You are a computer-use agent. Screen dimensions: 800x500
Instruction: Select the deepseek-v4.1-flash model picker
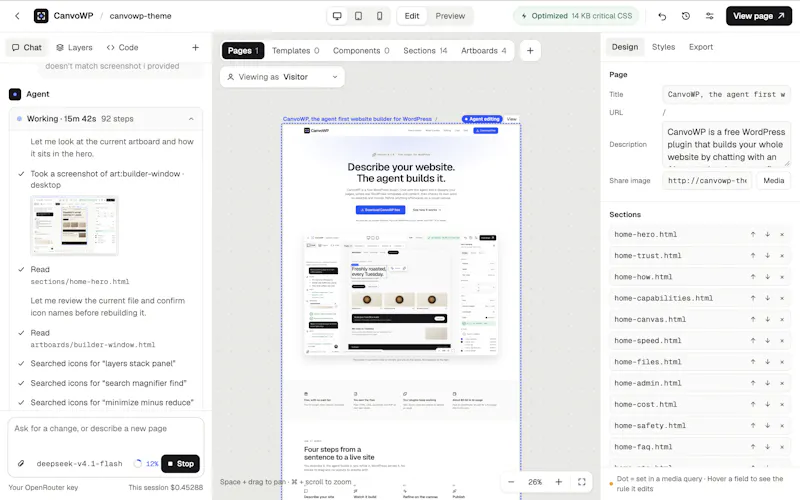(80, 464)
